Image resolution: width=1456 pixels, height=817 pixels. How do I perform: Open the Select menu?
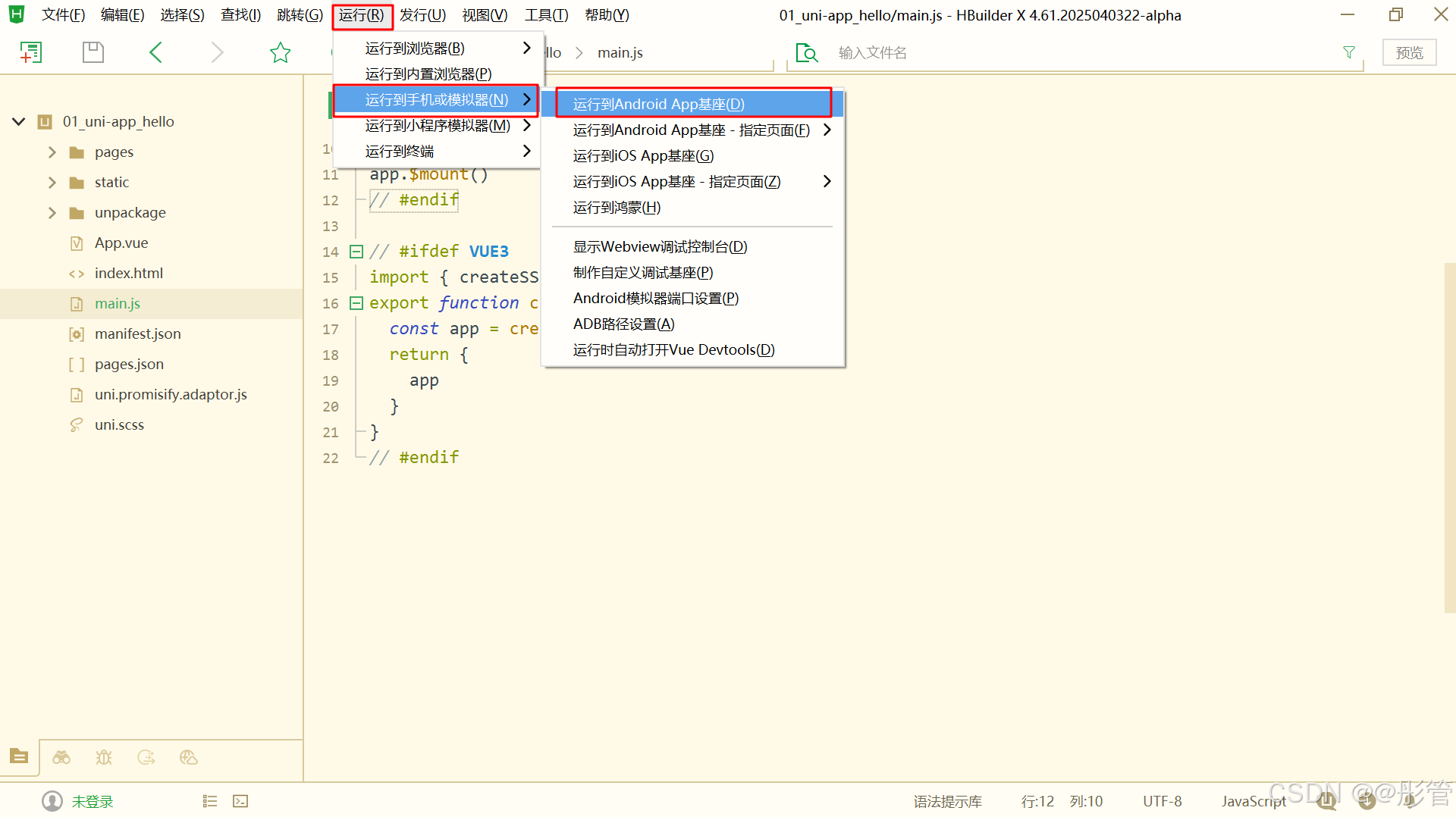coord(182,15)
